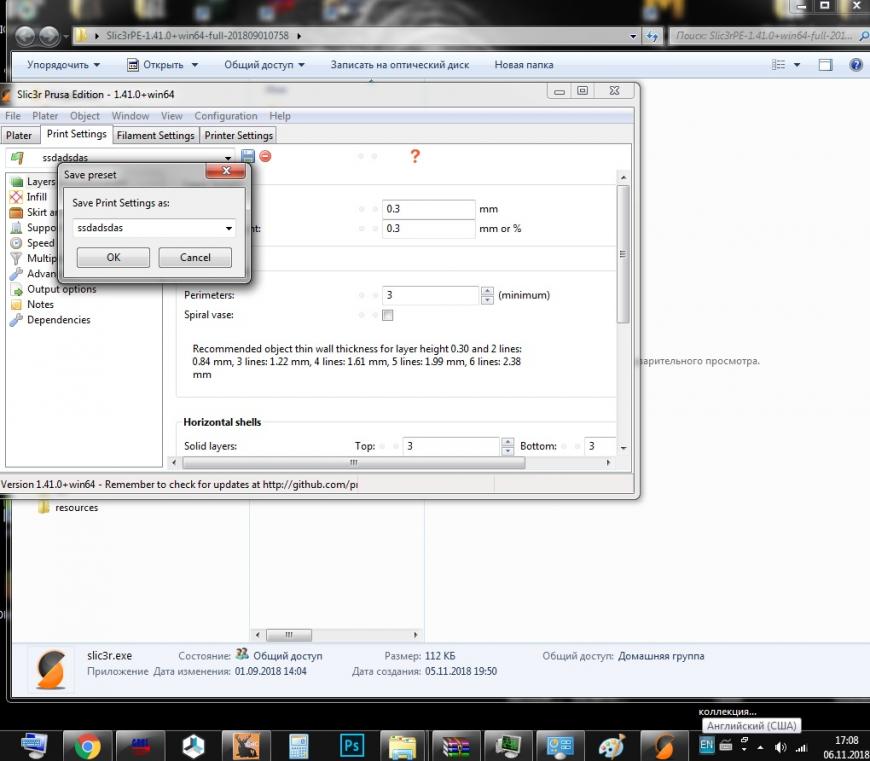Click the Explorer back navigation button

coord(25,36)
